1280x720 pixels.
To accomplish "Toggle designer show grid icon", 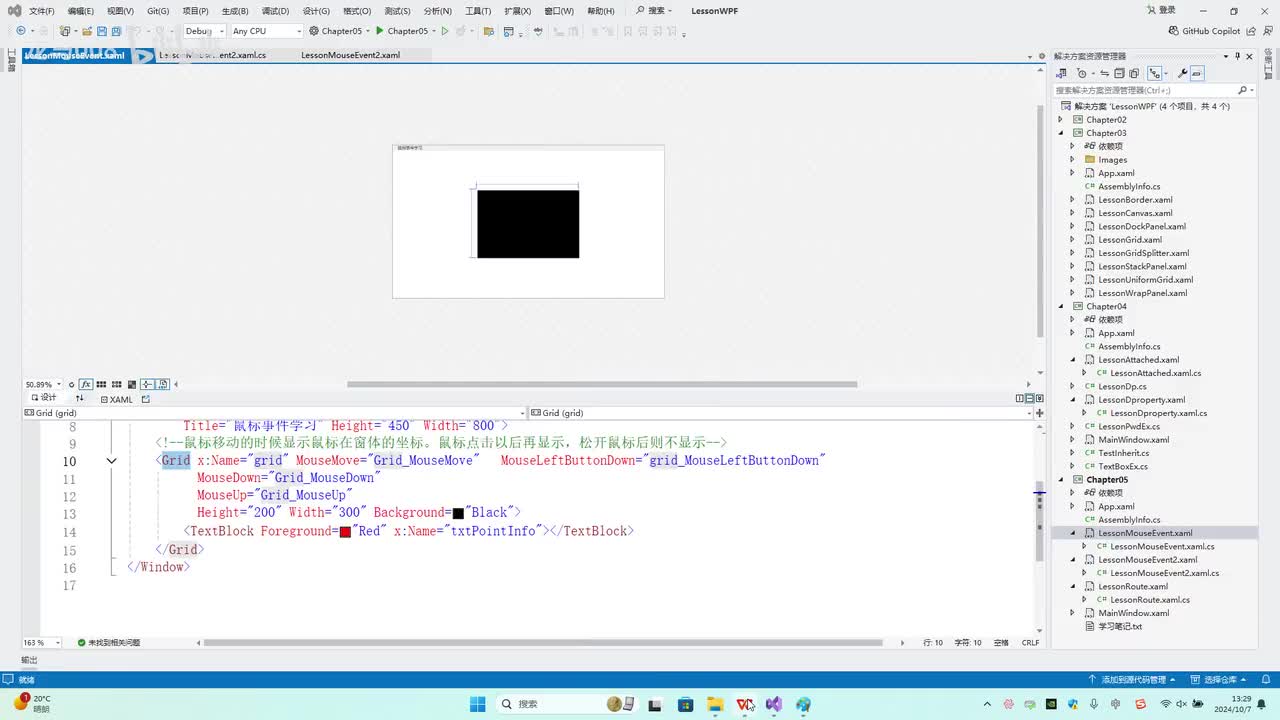I will 102,384.
